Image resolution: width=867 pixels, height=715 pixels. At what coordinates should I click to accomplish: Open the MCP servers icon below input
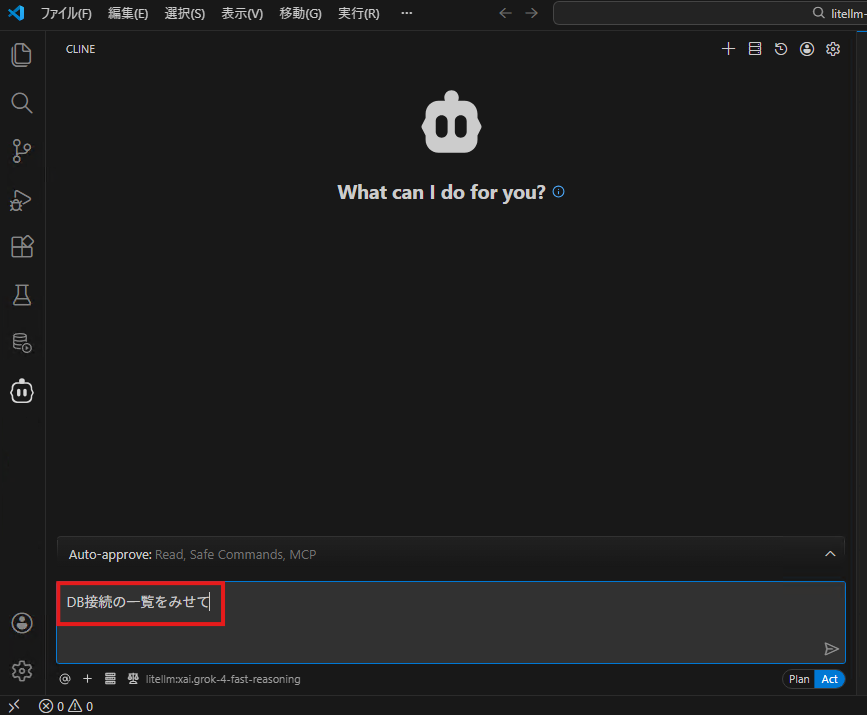110,679
